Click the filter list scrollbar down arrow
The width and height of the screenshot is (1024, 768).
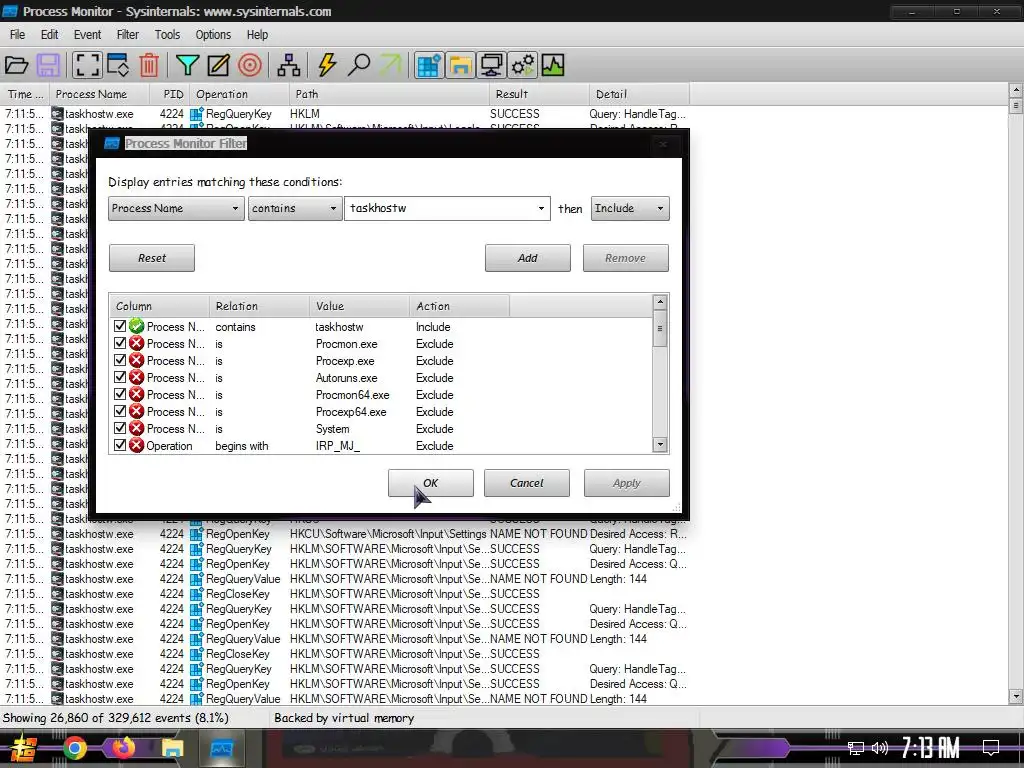[660, 445]
